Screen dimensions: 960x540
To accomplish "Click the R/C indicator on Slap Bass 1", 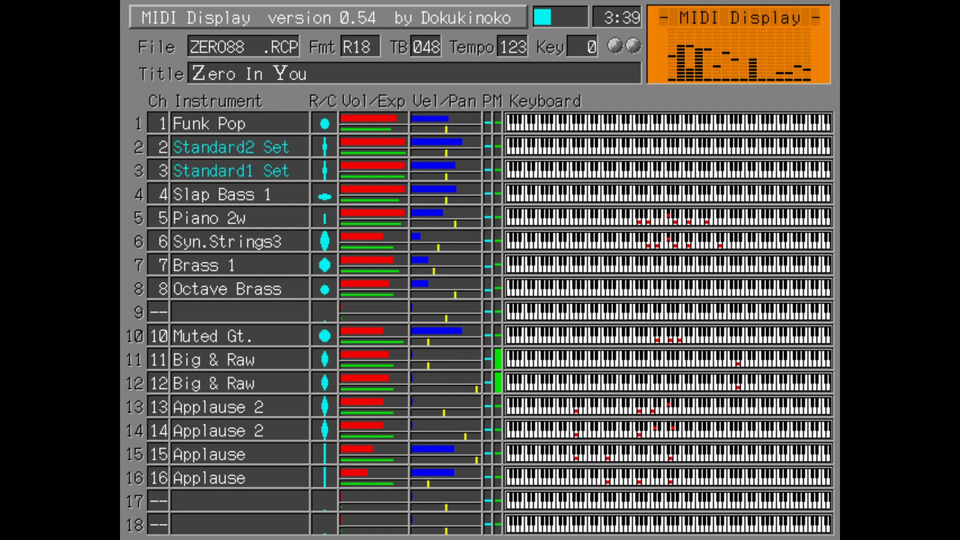I will (324, 195).
